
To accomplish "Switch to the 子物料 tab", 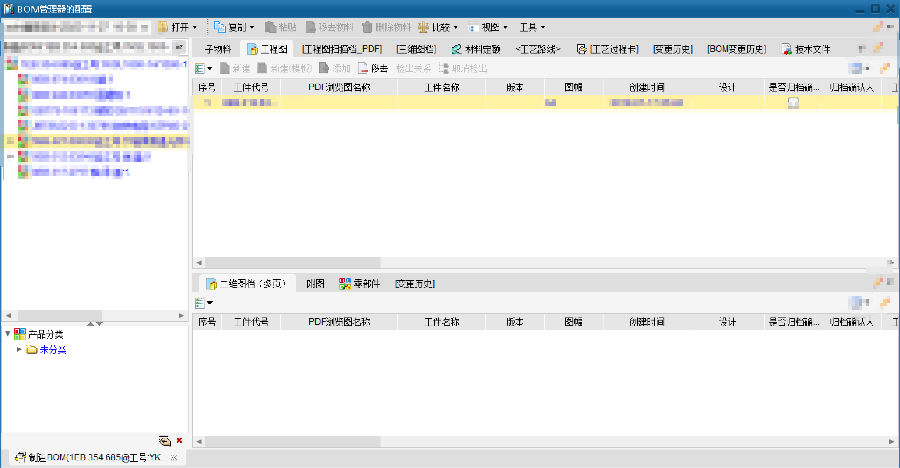I will tap(218, 49).
